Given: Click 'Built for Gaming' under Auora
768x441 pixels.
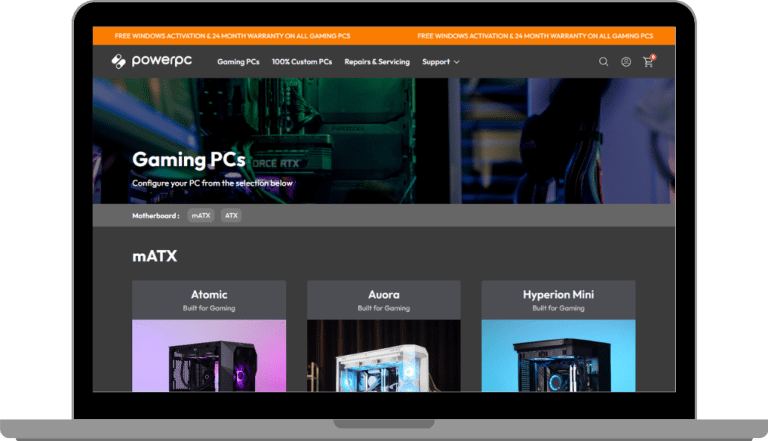Looking at the screenshot, I should 384,308.
